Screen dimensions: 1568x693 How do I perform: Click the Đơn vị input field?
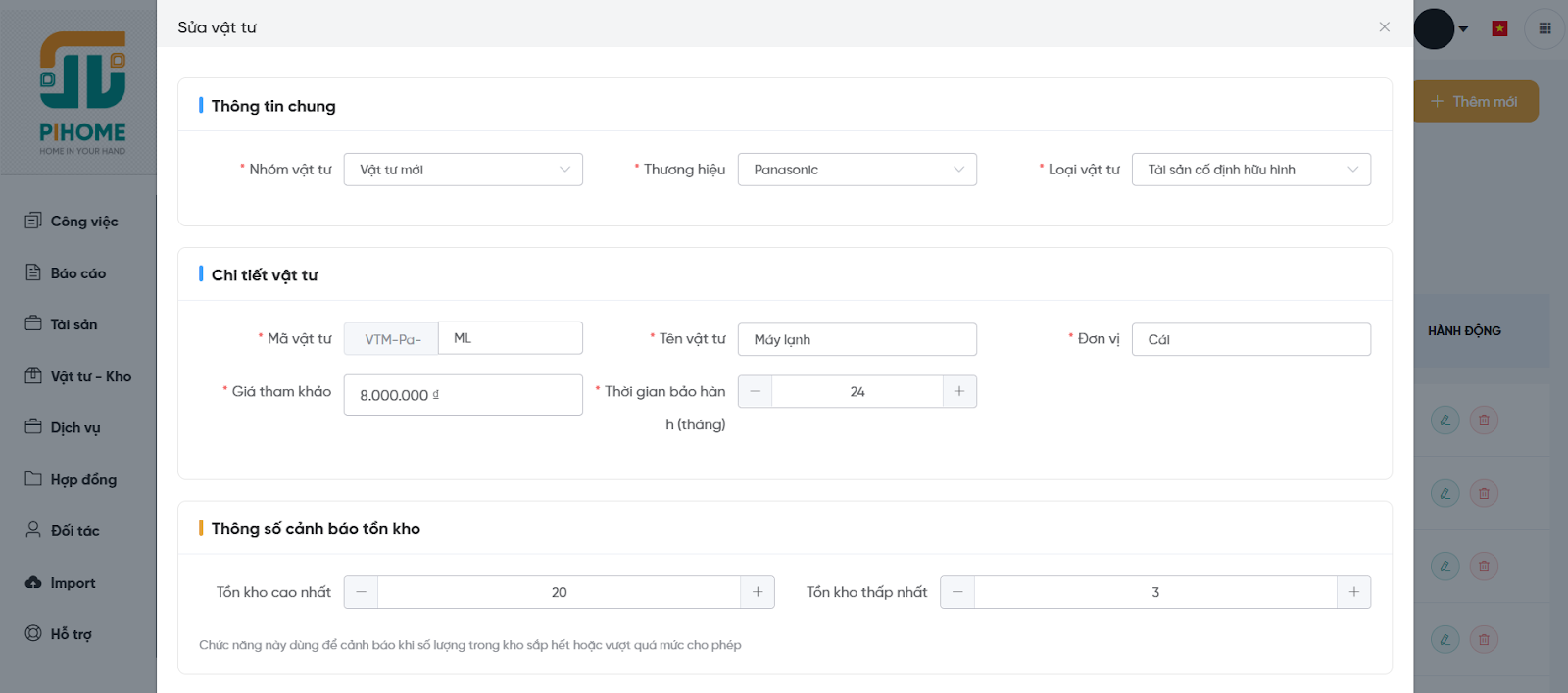coord(1250,339)
